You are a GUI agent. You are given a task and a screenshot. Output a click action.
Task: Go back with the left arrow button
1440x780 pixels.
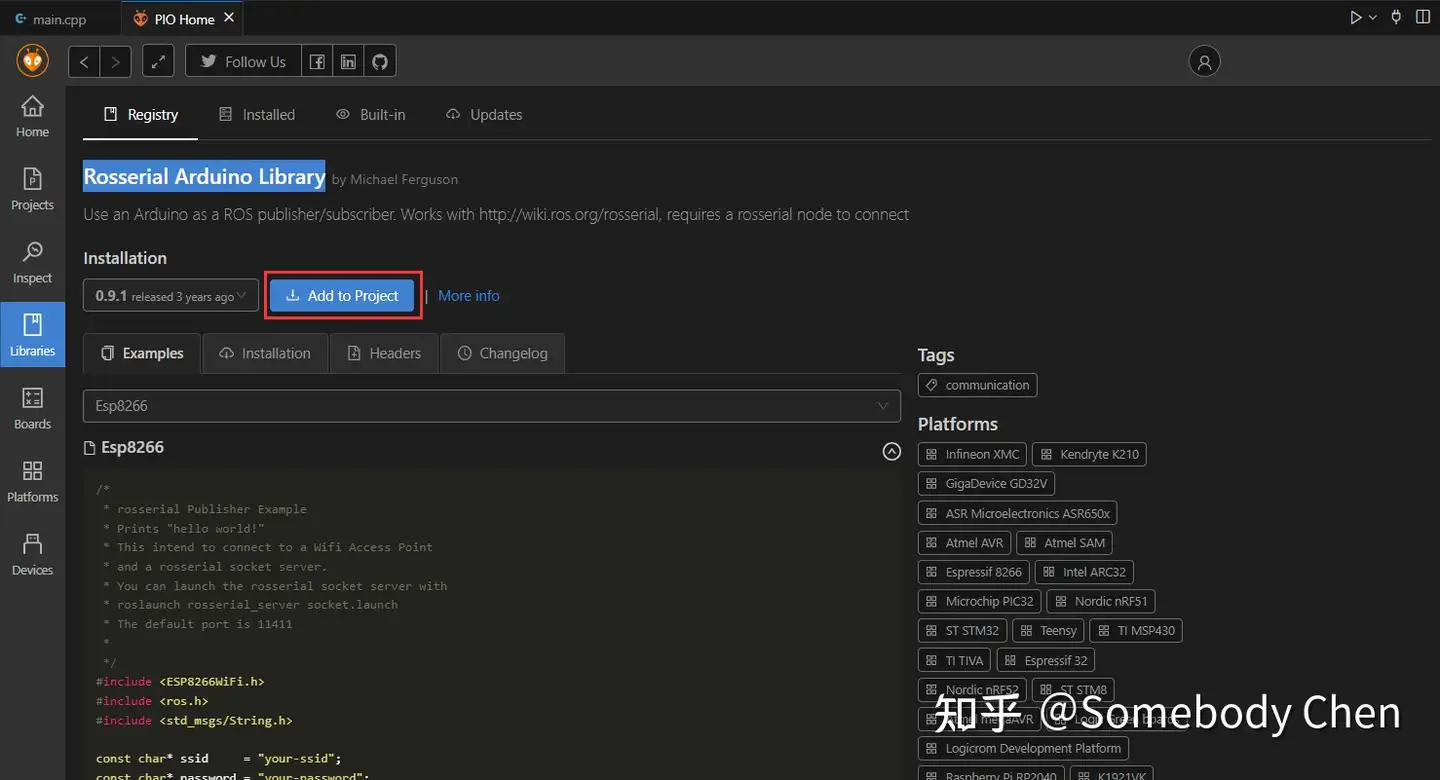coord(84,62)
